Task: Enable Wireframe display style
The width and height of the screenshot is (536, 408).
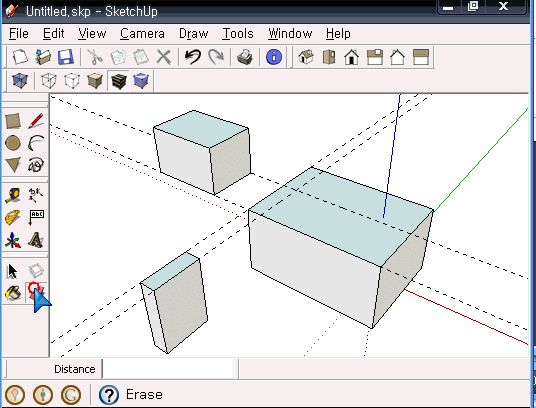Action: pos(49,81)
